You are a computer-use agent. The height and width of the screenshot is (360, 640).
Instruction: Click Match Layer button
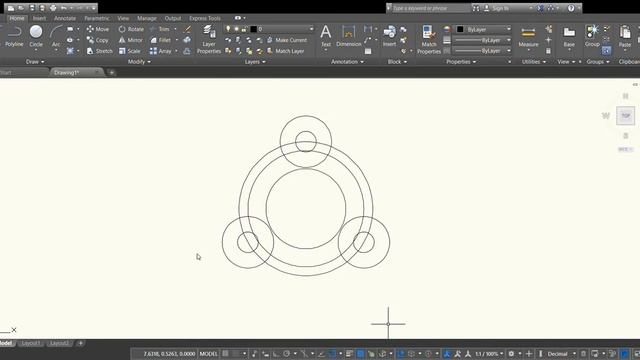click(285, 51)
